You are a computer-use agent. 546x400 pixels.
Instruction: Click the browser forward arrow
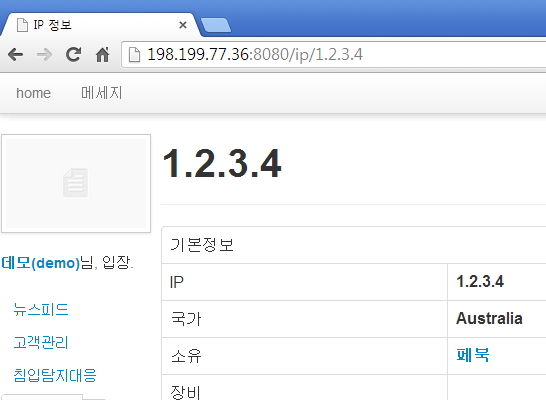click(x=44, y=55)
